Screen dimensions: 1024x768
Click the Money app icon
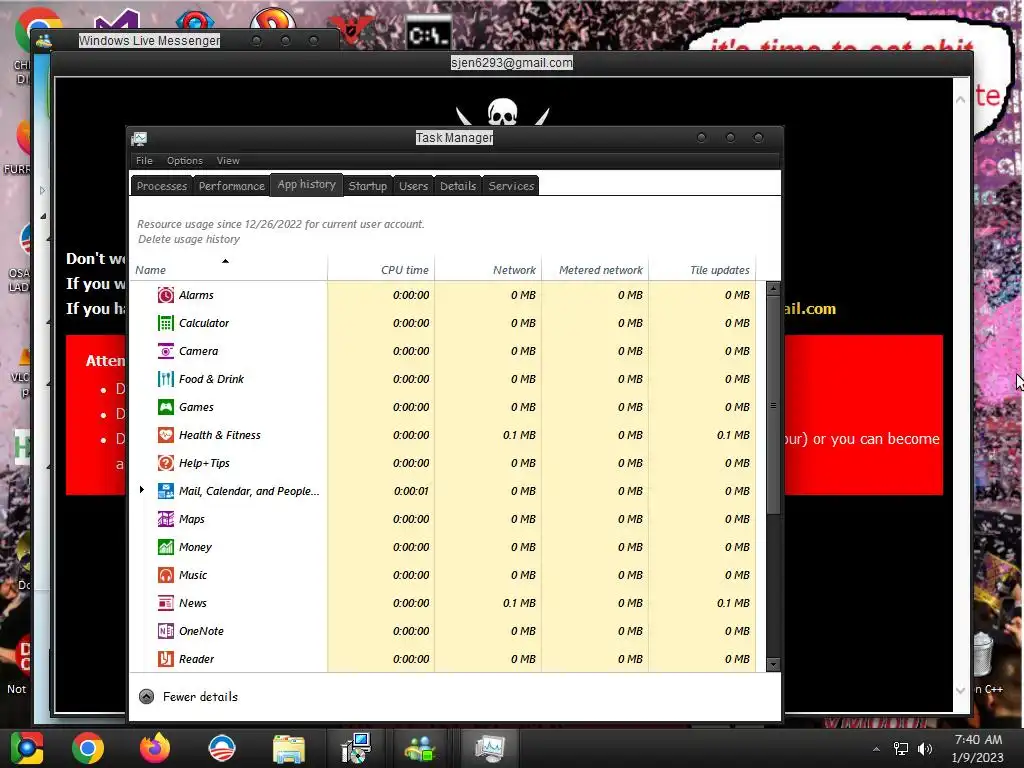click(166, 548)
